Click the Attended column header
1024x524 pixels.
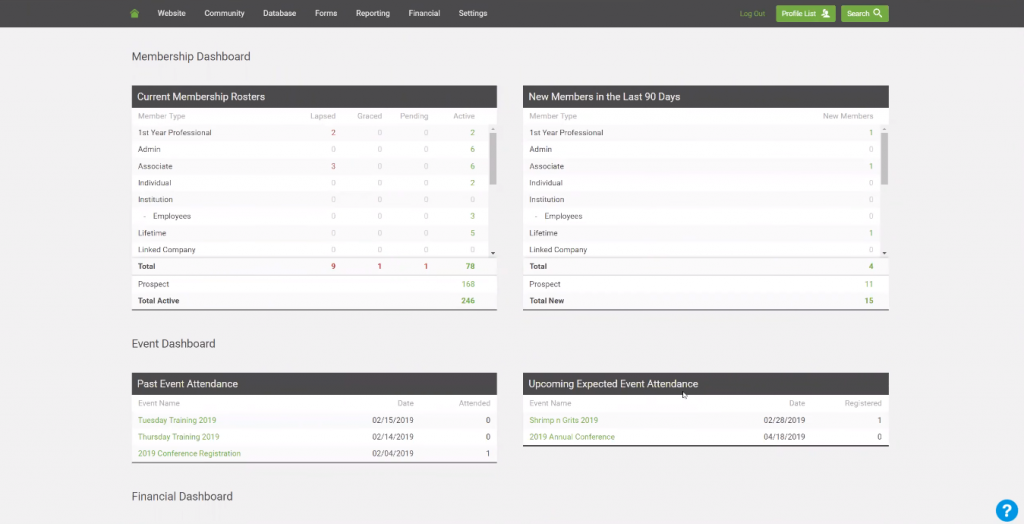point(474,403)
